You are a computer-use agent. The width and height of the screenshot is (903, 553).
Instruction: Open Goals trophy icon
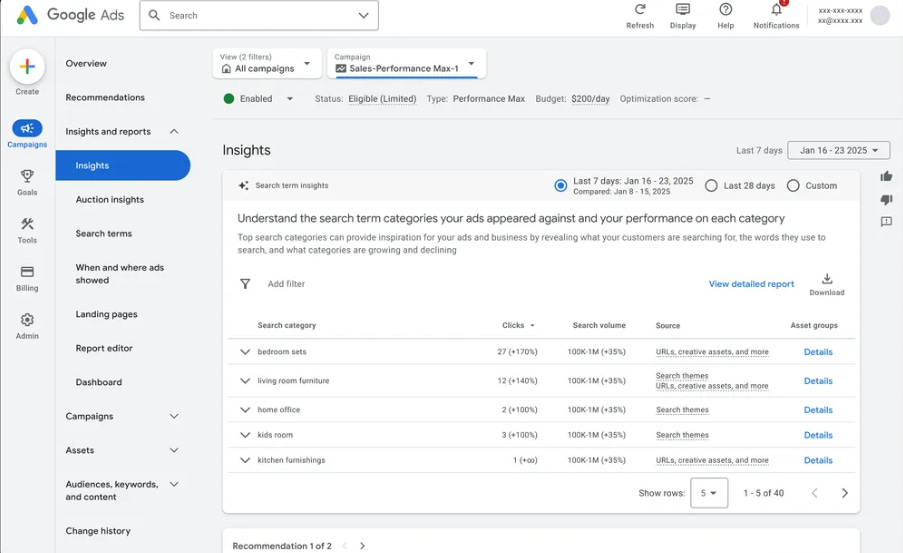(27, 176)
